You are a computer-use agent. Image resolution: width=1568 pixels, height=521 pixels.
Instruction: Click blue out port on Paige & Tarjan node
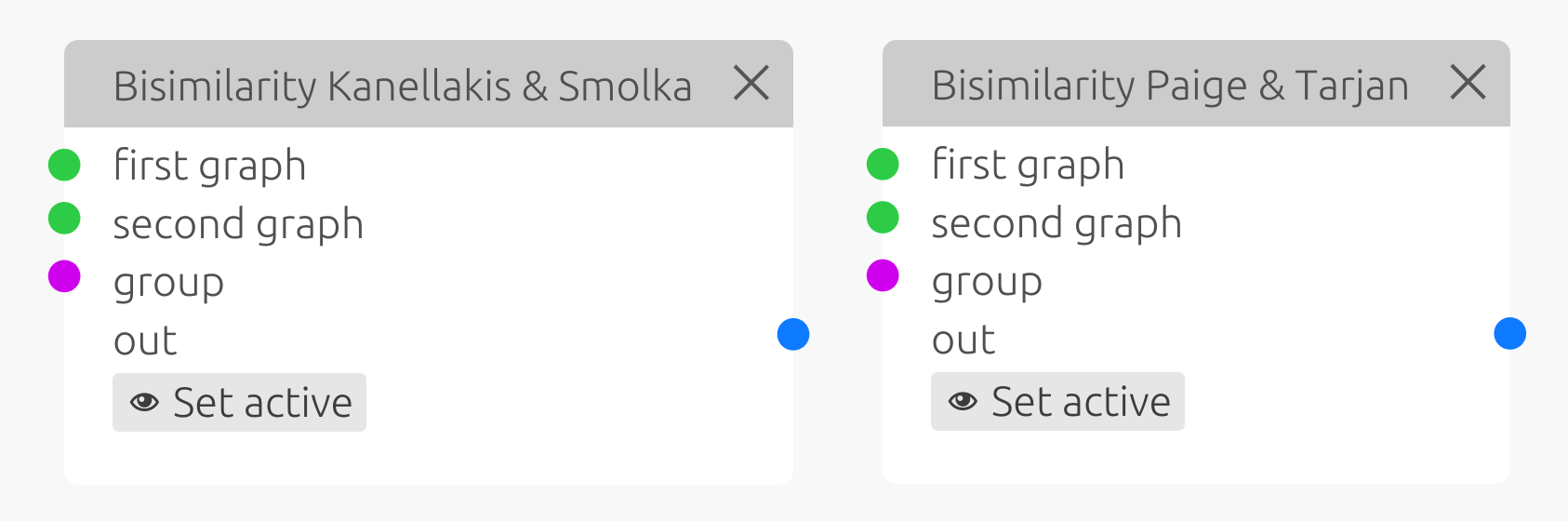(1510, 333)
